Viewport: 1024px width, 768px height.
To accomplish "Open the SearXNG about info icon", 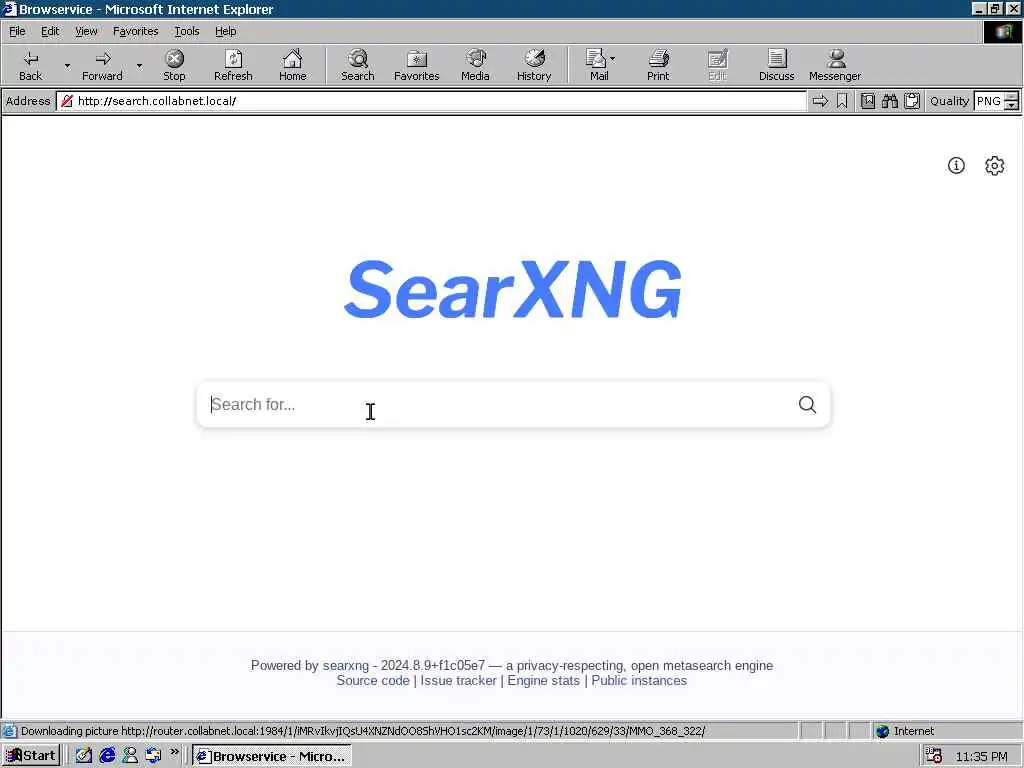I will click(x=956, y=166).
